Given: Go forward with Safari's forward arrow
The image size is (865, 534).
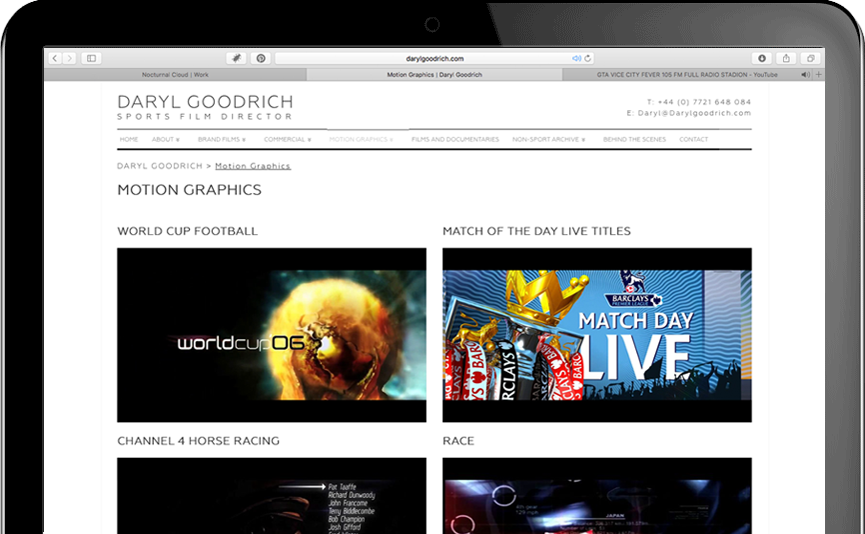Looking at the screenshot, I should pyautogui.click(x=69, y=58).
